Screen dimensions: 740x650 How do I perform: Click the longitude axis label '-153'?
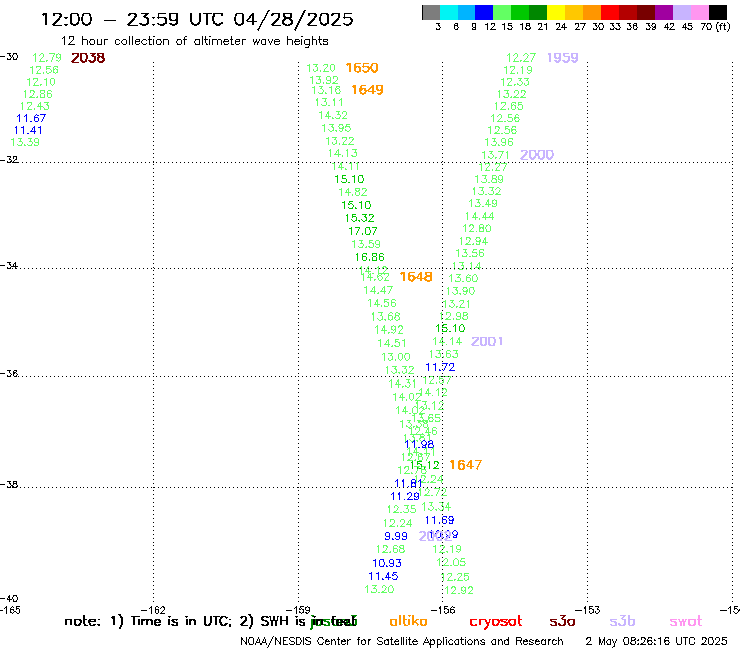[x=588, y=610]
